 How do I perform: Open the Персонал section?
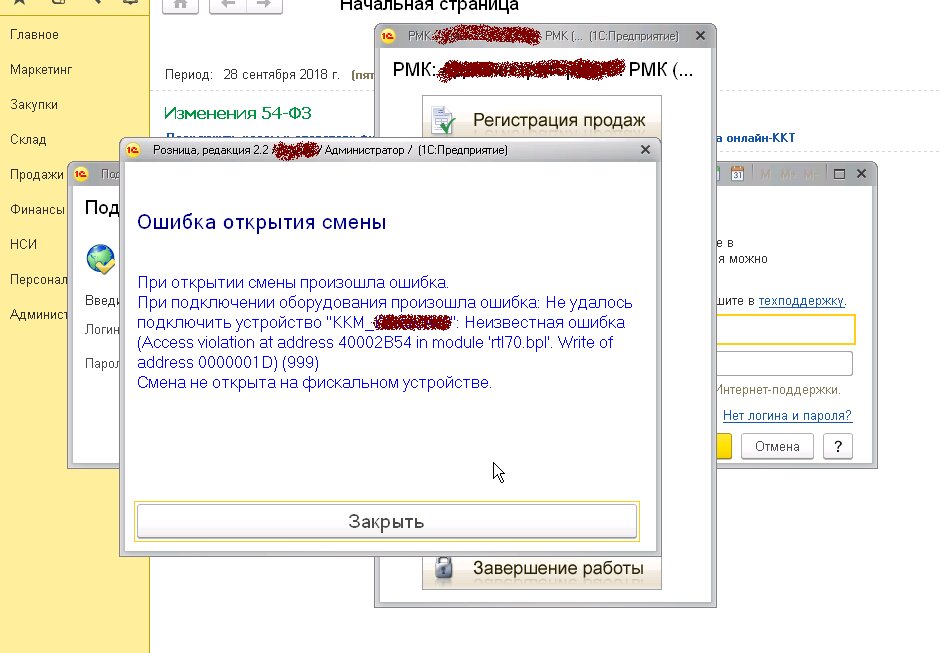(38, 279)
